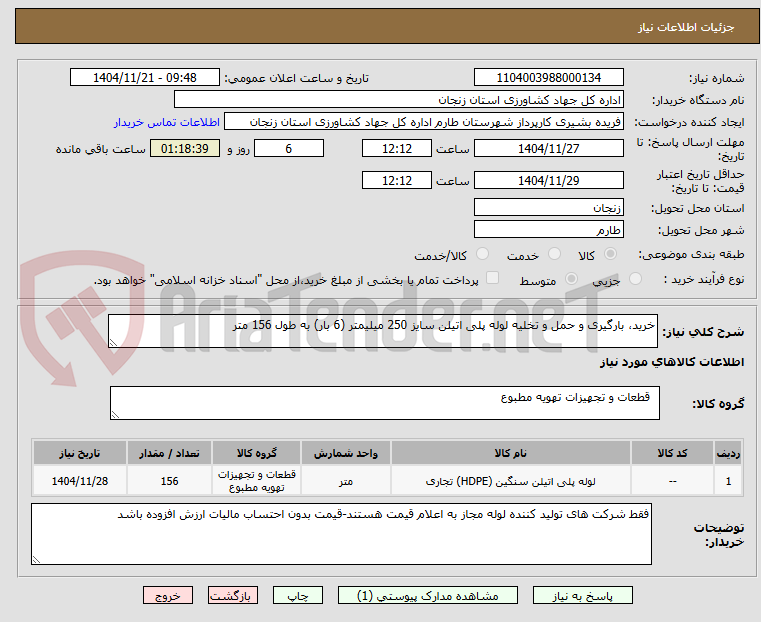Click the شماره نیاز field 1104003988000134
The image size is (761, 622).
[x=548, y=77]
